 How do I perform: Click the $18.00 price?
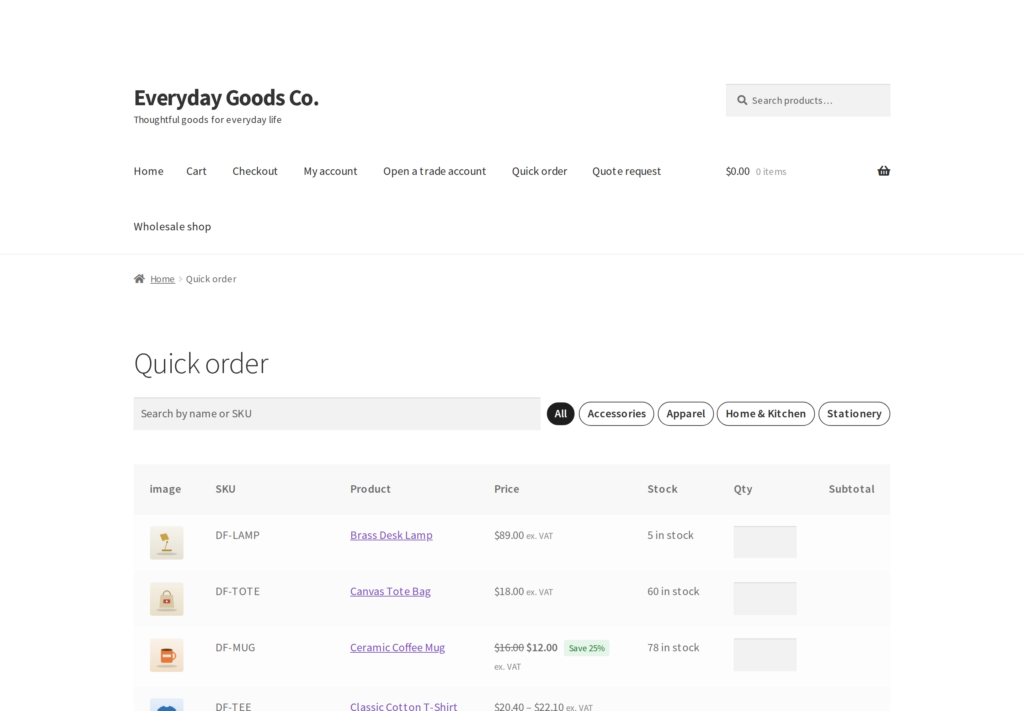[x=509, y=591]
